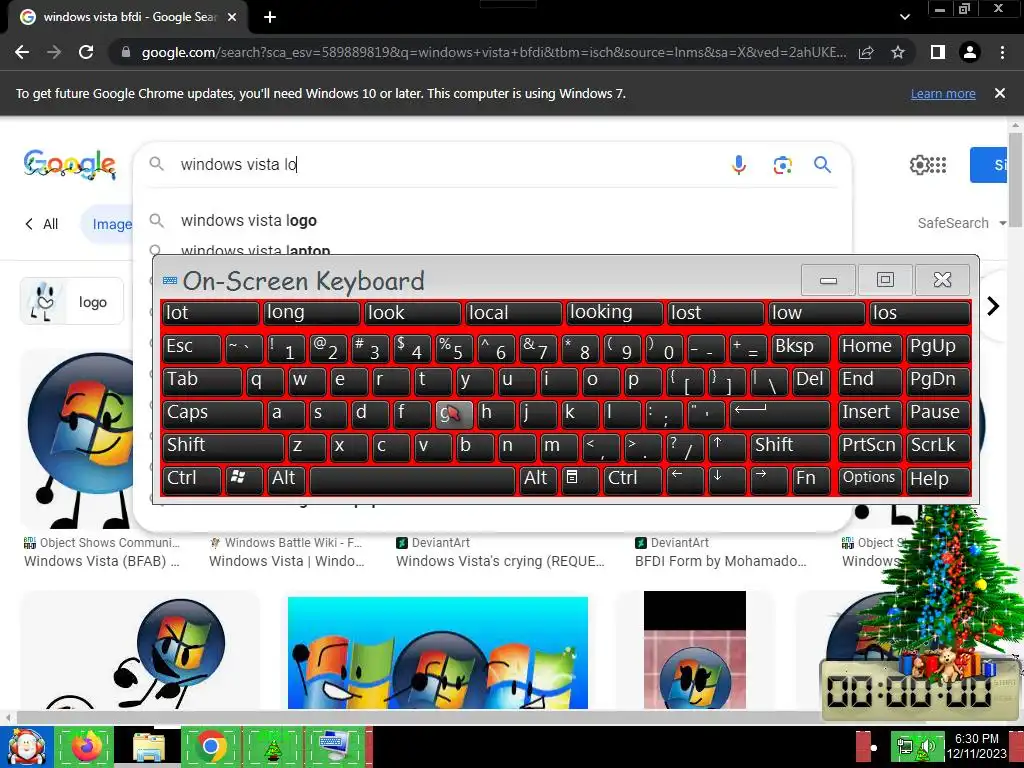Viewport: 1024px width, 768px height.
Task: Choose predicted word 'lost' on keyboard
Action: point(716,313)
